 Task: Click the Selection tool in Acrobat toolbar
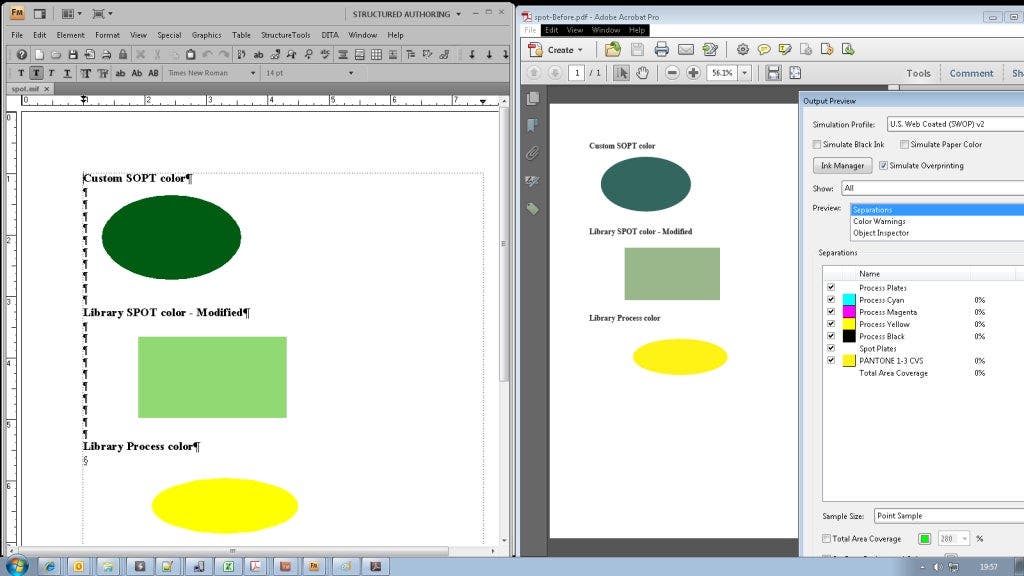[624, 72]
